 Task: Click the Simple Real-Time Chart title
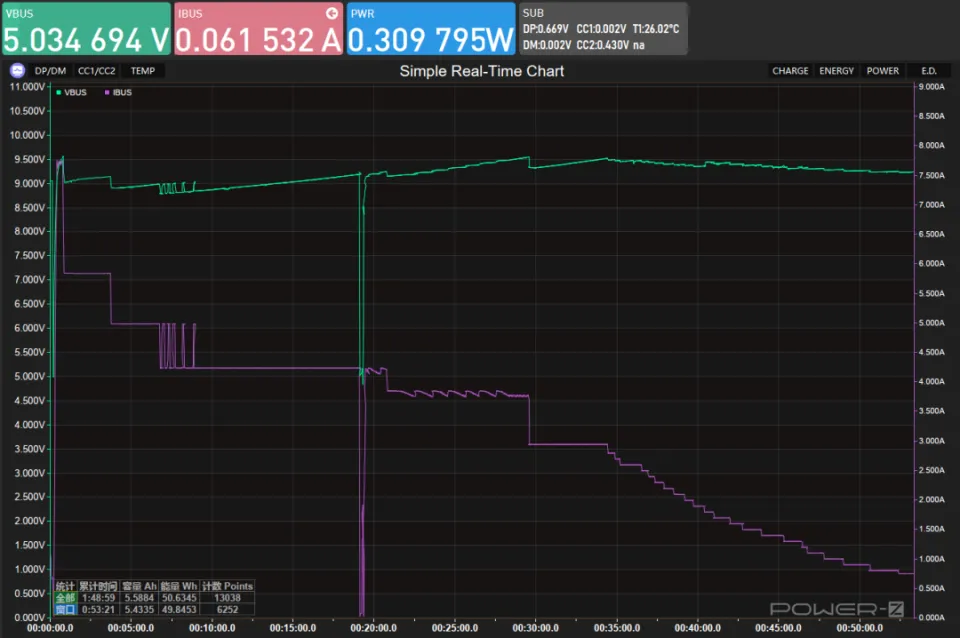pyautogui.click(x=481, y=71)
